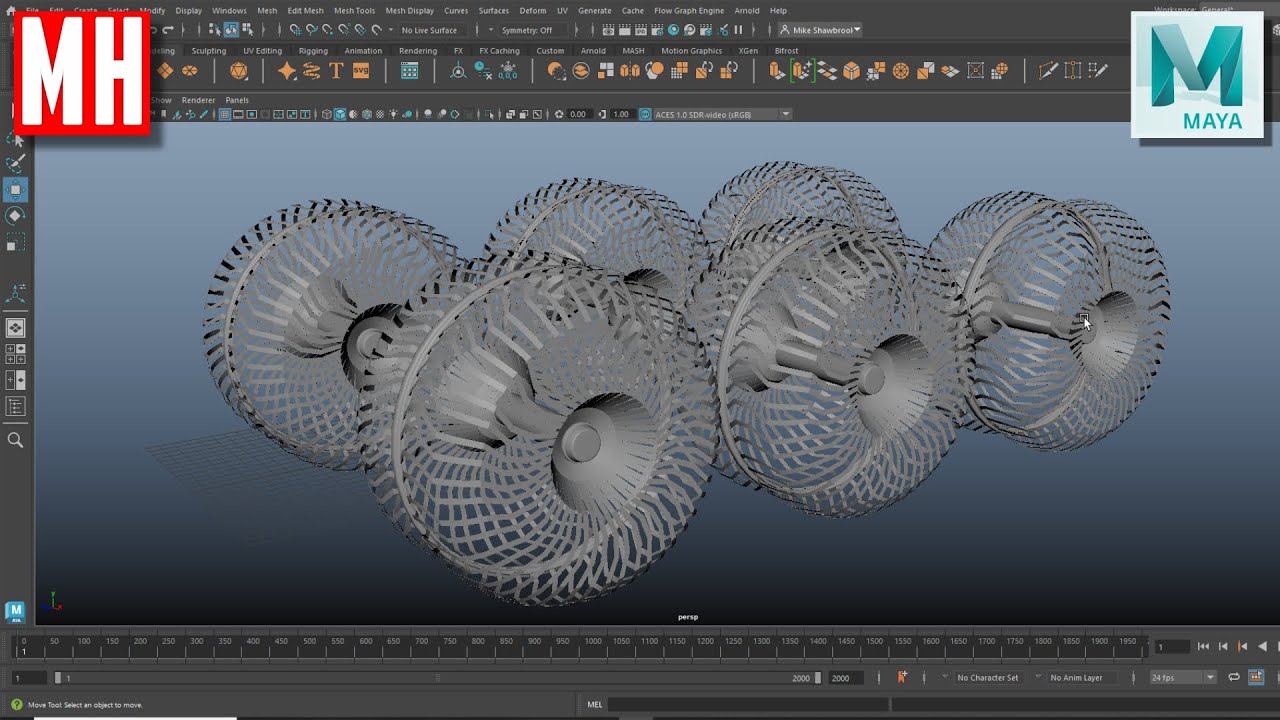The width and height of the screenshot is (1280, 720).
Task: Select the Rotate tool in the toolbox
Action: point(16,216)
